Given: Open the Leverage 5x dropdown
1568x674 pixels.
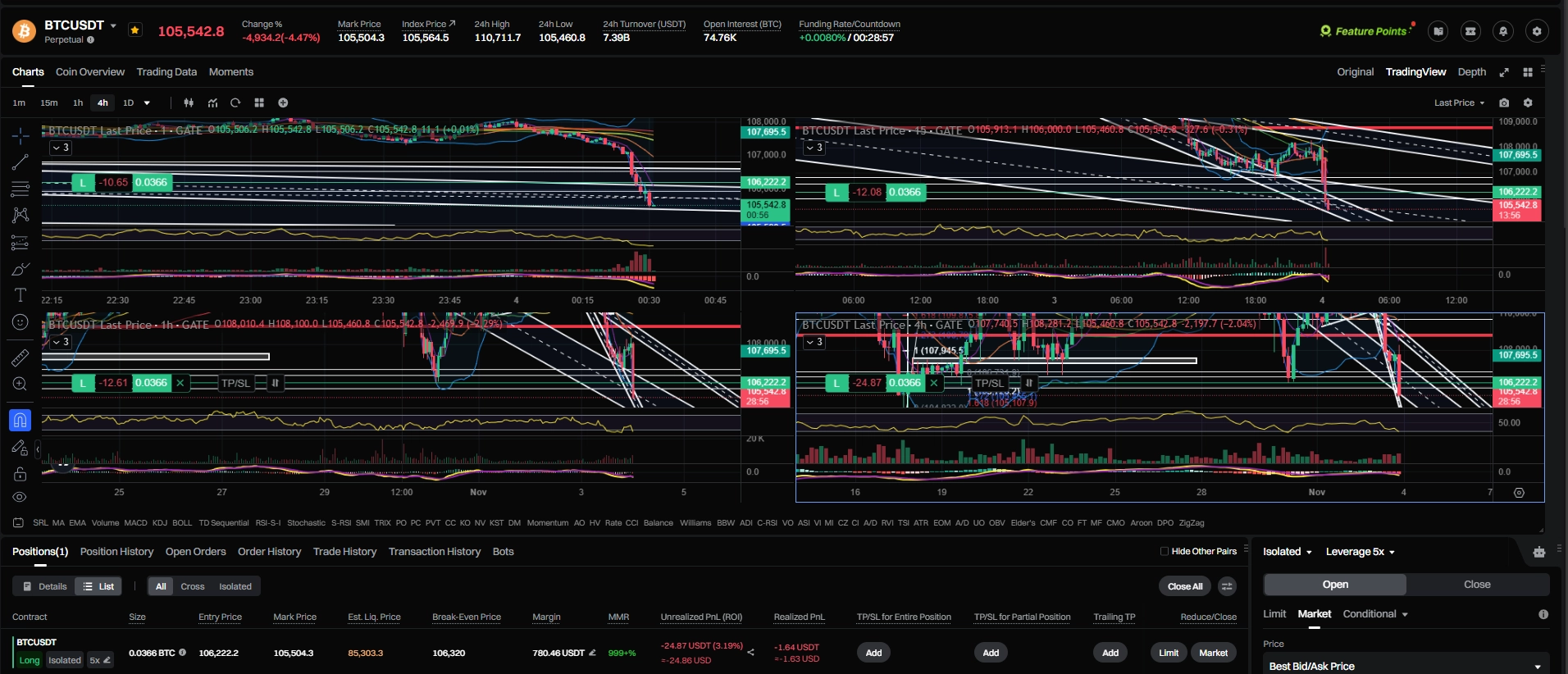Looking at the screenshot, I should pyautogui.click(x=1360, y=552).
